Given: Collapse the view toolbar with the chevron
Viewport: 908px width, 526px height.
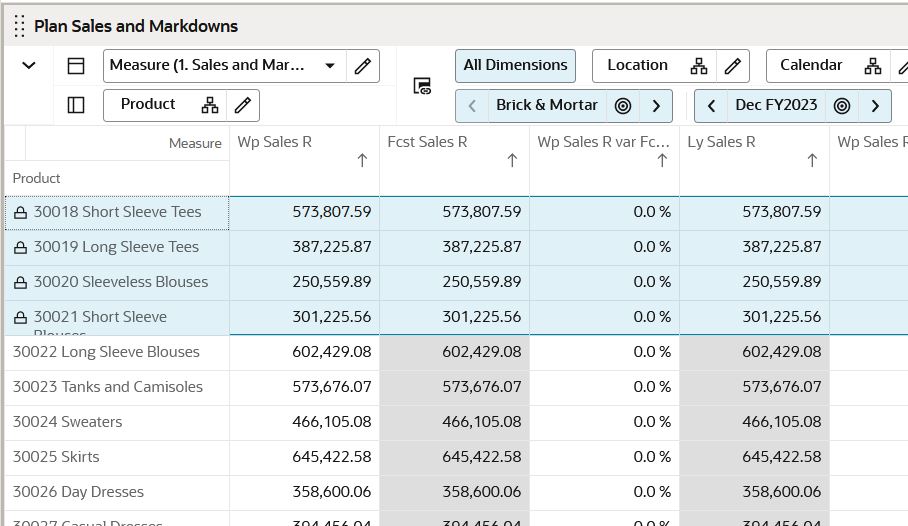Looking at the screenshot, I should pos(29,65).
